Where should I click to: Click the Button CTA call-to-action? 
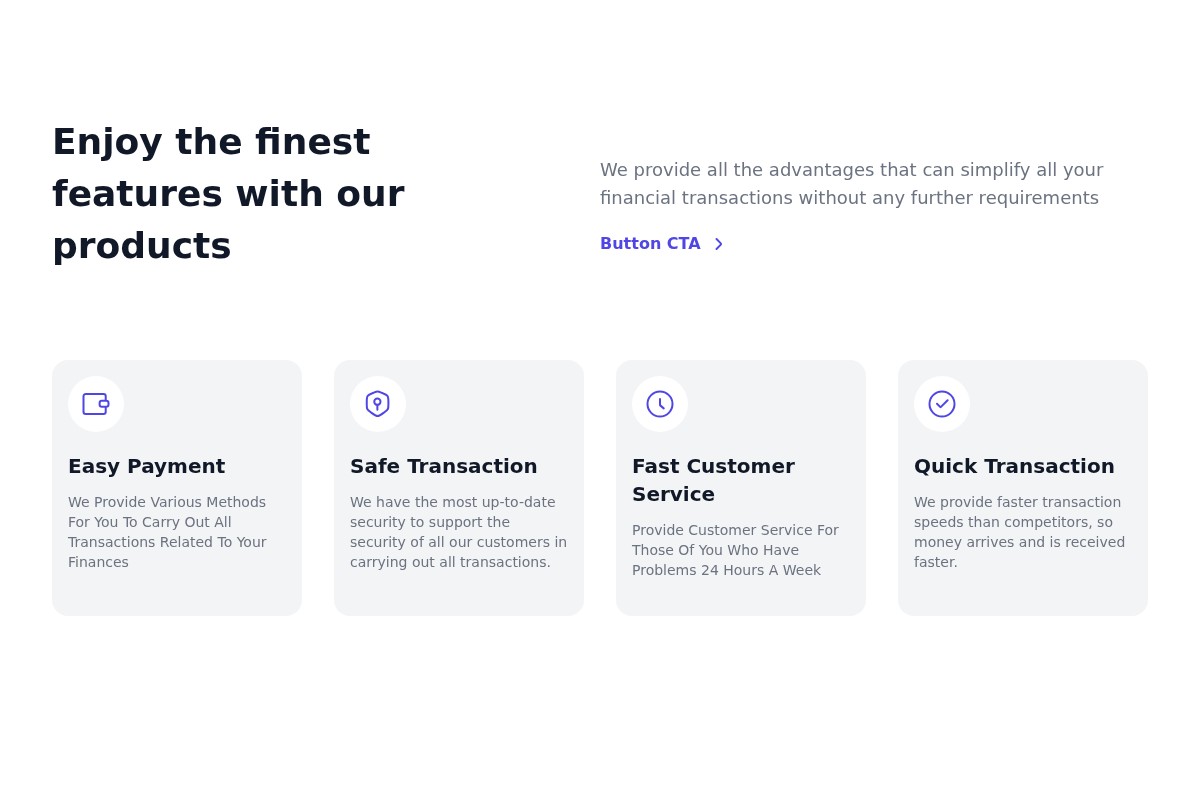(x=650, y=244)
